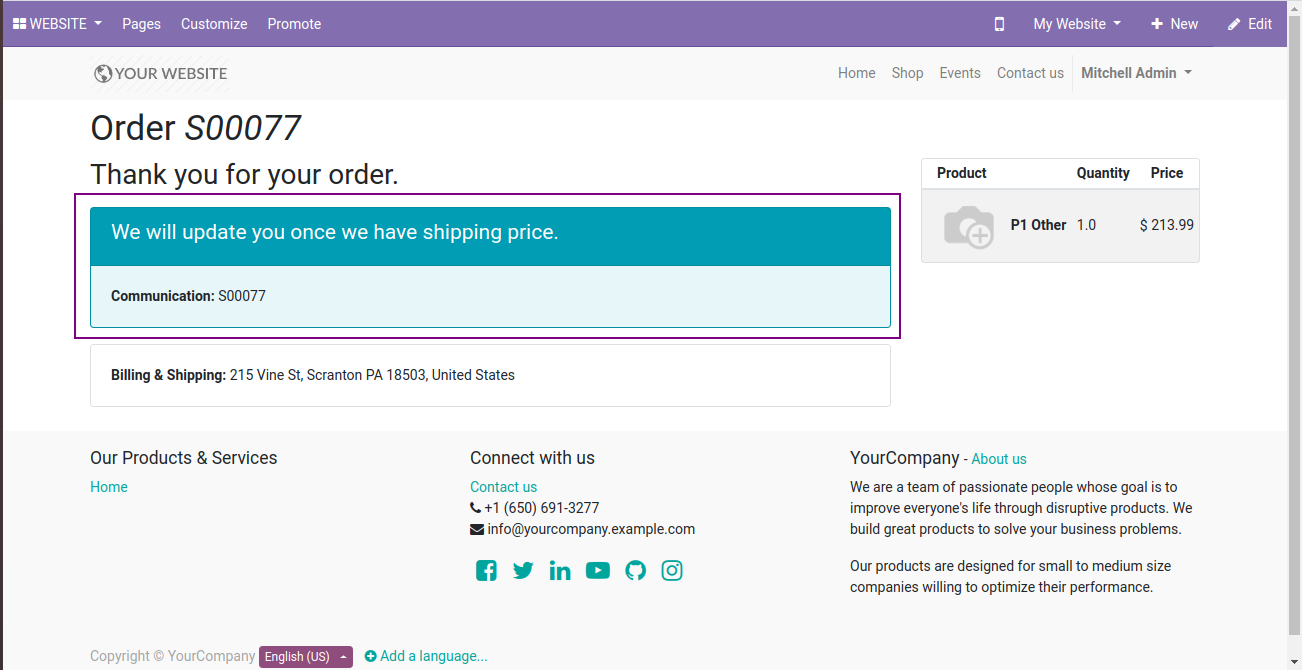Image resolution: width=1302 pixels, height=670 pixels.
Task: Open the Twitter social icon
Action: point(523,571)
